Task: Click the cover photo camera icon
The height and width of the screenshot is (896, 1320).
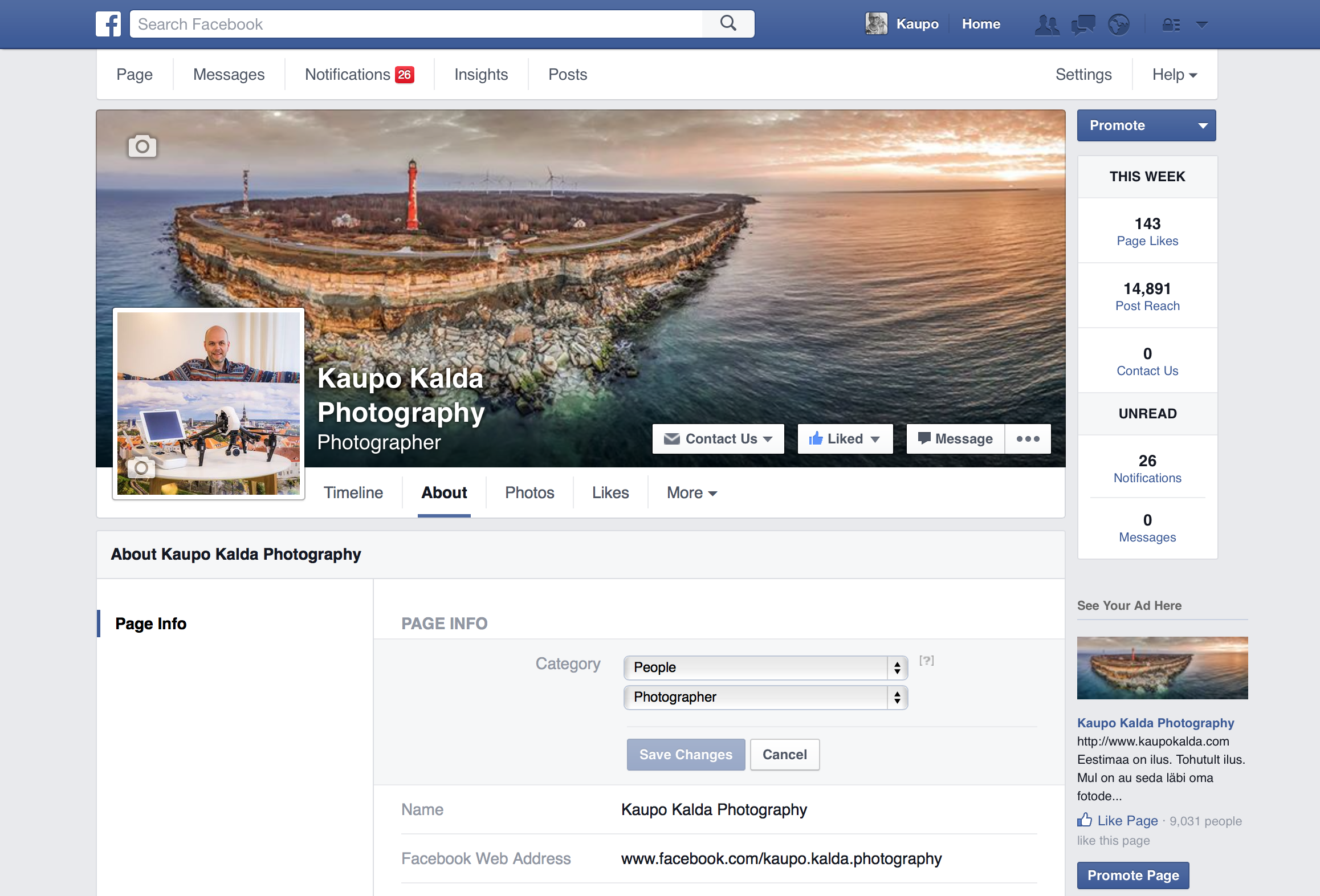Action: point(142,146)
